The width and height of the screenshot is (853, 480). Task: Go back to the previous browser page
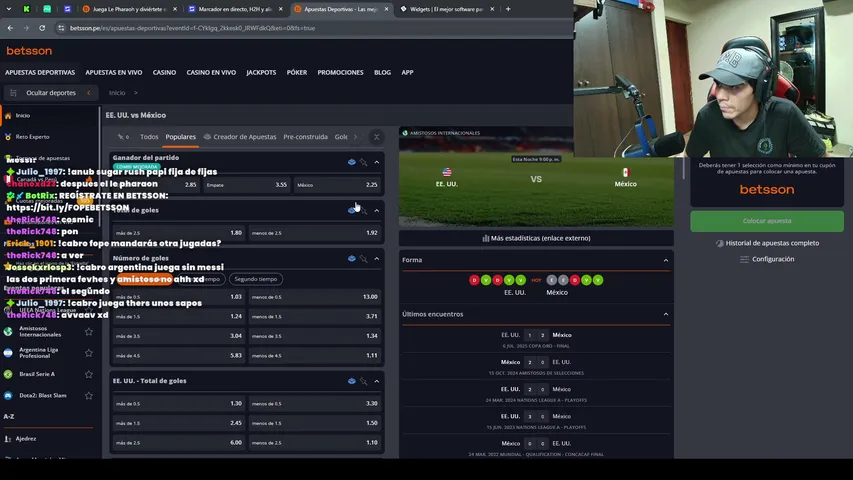pyautogui.click(x=10, y=28)
